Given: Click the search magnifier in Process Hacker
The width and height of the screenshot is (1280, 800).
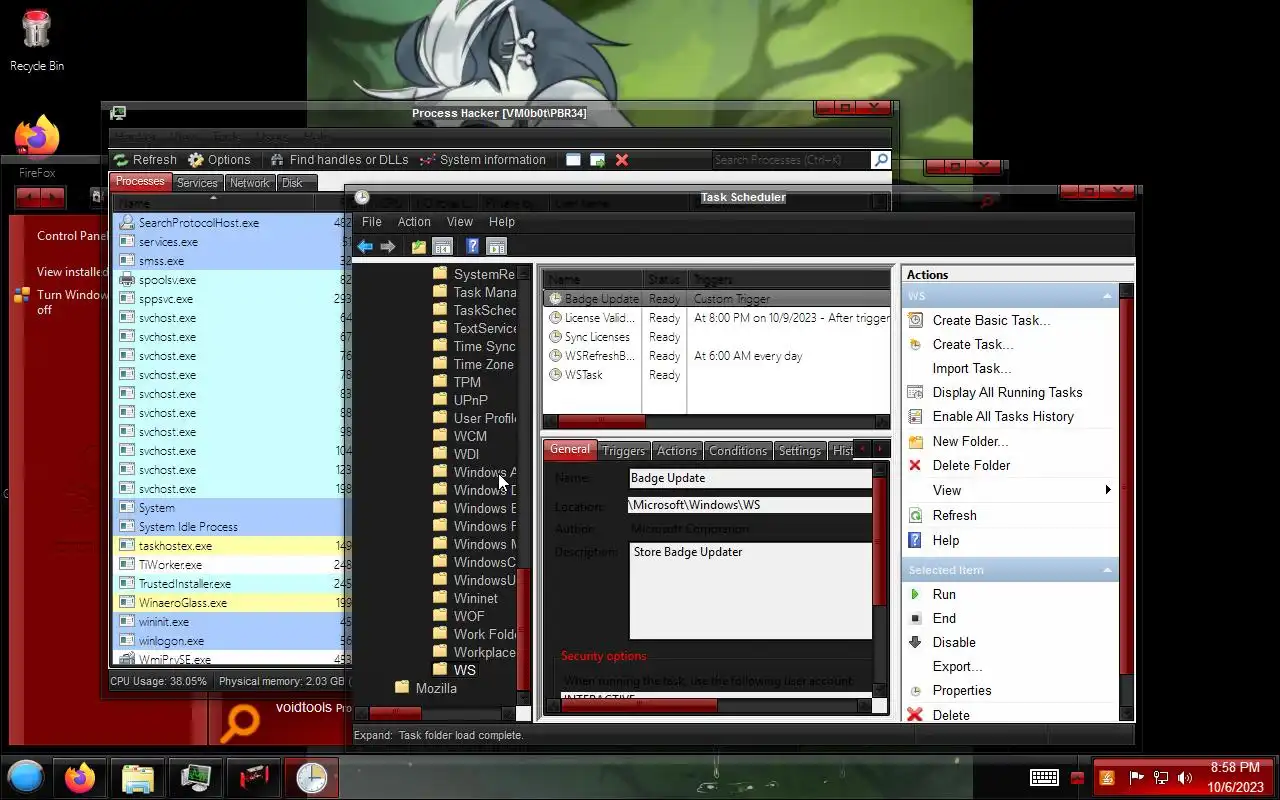Looking at the screenshot, I should point(880,160).
